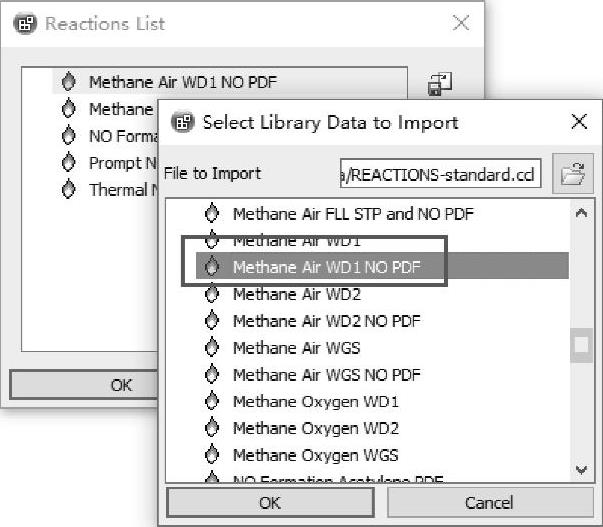Click the File to Import path field
The image size is (603, 527).
tap(441, 174)
